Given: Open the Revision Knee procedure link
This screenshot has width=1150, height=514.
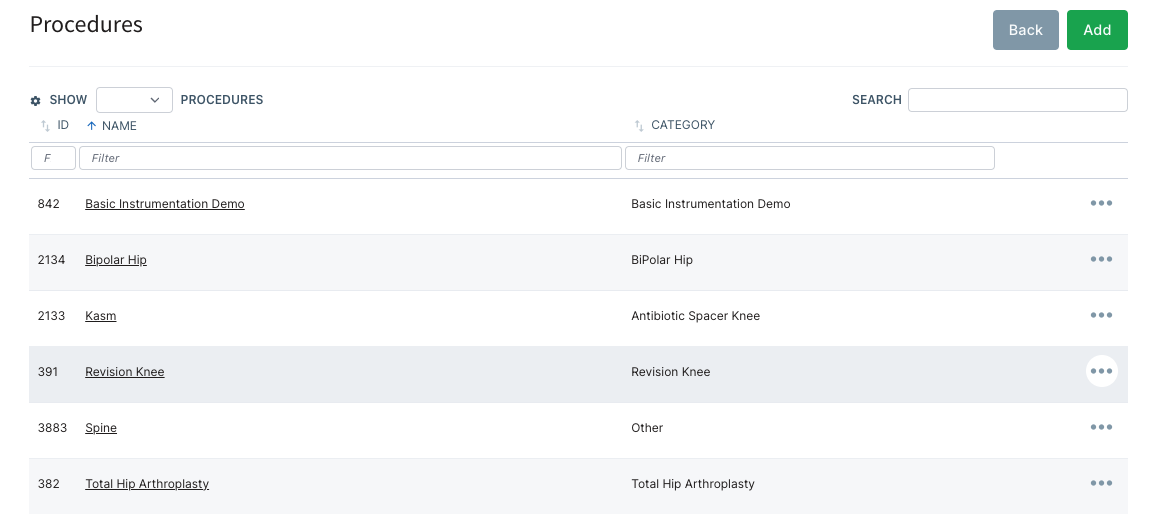Looking at the screenshot, I should (x=125, y=372).
